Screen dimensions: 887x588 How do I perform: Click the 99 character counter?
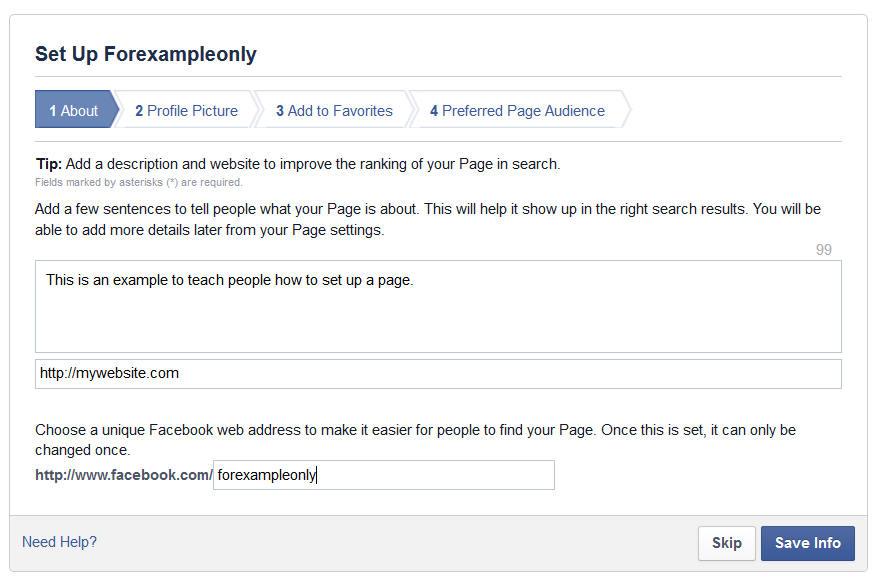pos(823,250)
